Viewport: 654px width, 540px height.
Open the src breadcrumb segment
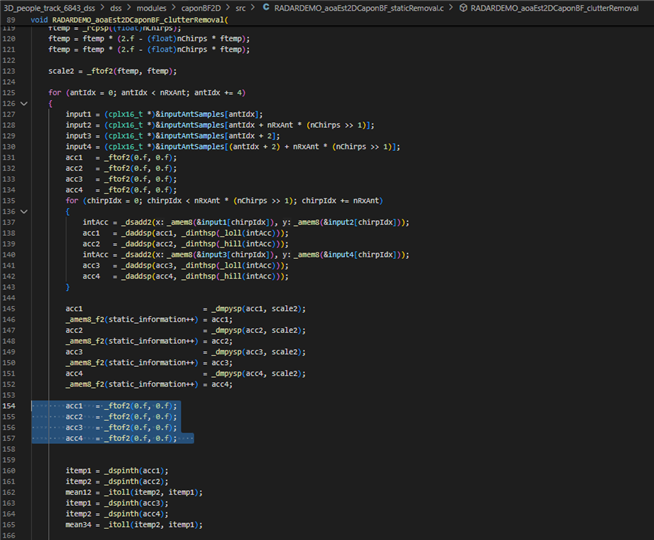240,8
